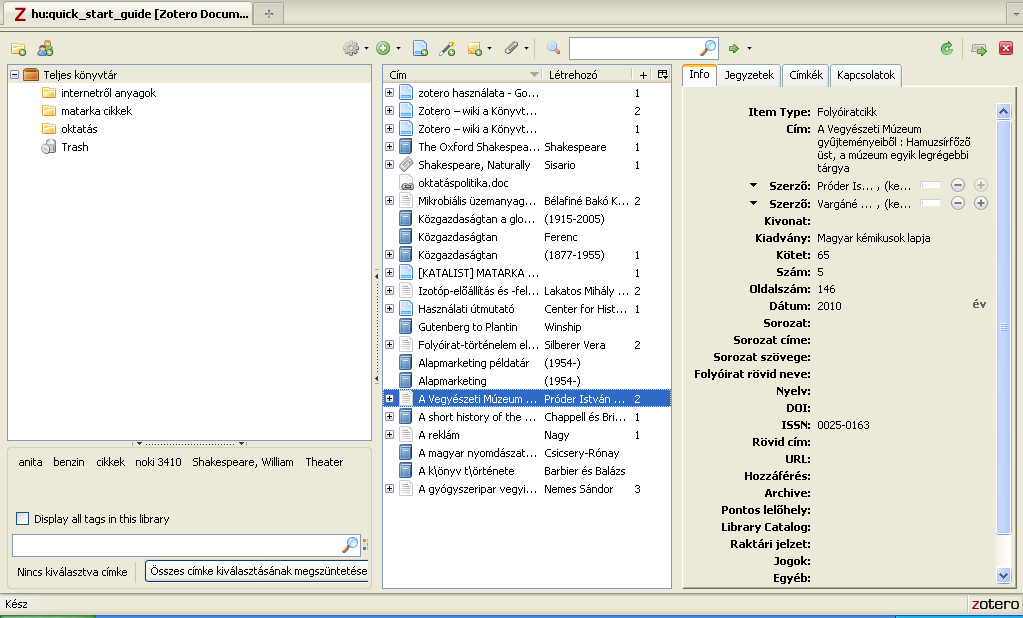Viewport: 1023px width, 618px height.
Task: Filter by the Theater tag
Action: (324, 462)
